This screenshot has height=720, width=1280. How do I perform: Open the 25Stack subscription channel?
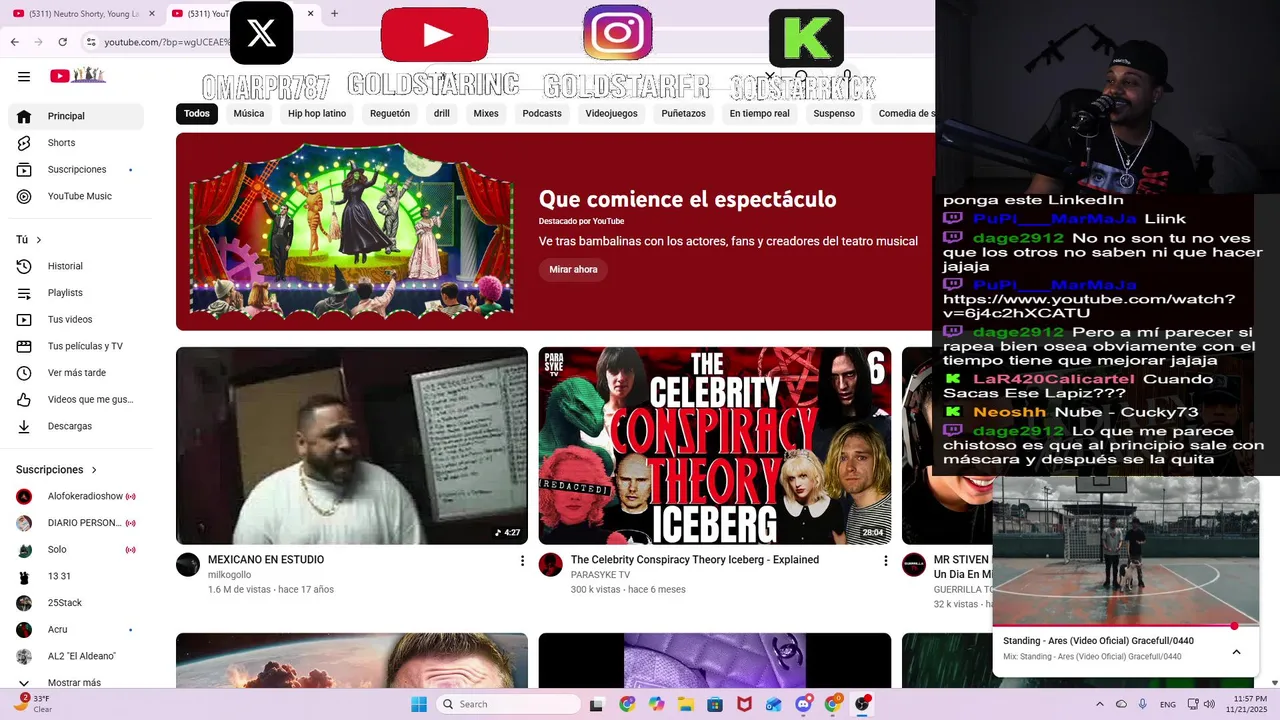76,603
